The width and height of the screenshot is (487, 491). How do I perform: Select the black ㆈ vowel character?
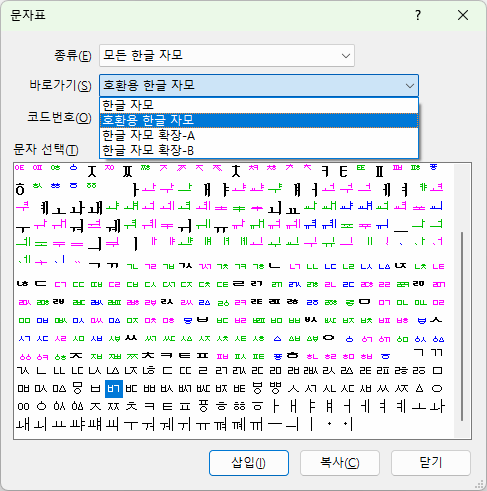click(x=95, y=425)
